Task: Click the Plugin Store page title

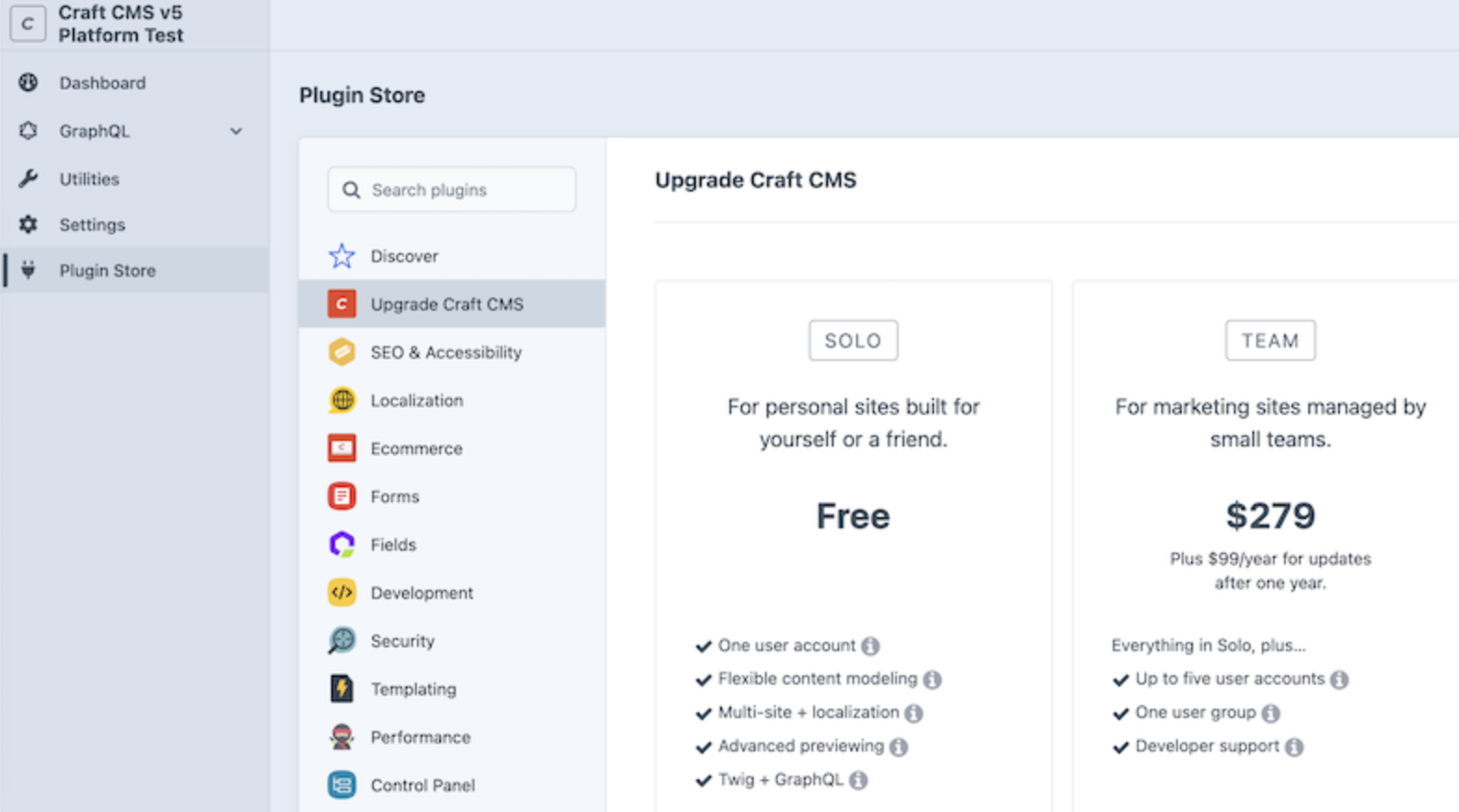Action: (362, 95)
